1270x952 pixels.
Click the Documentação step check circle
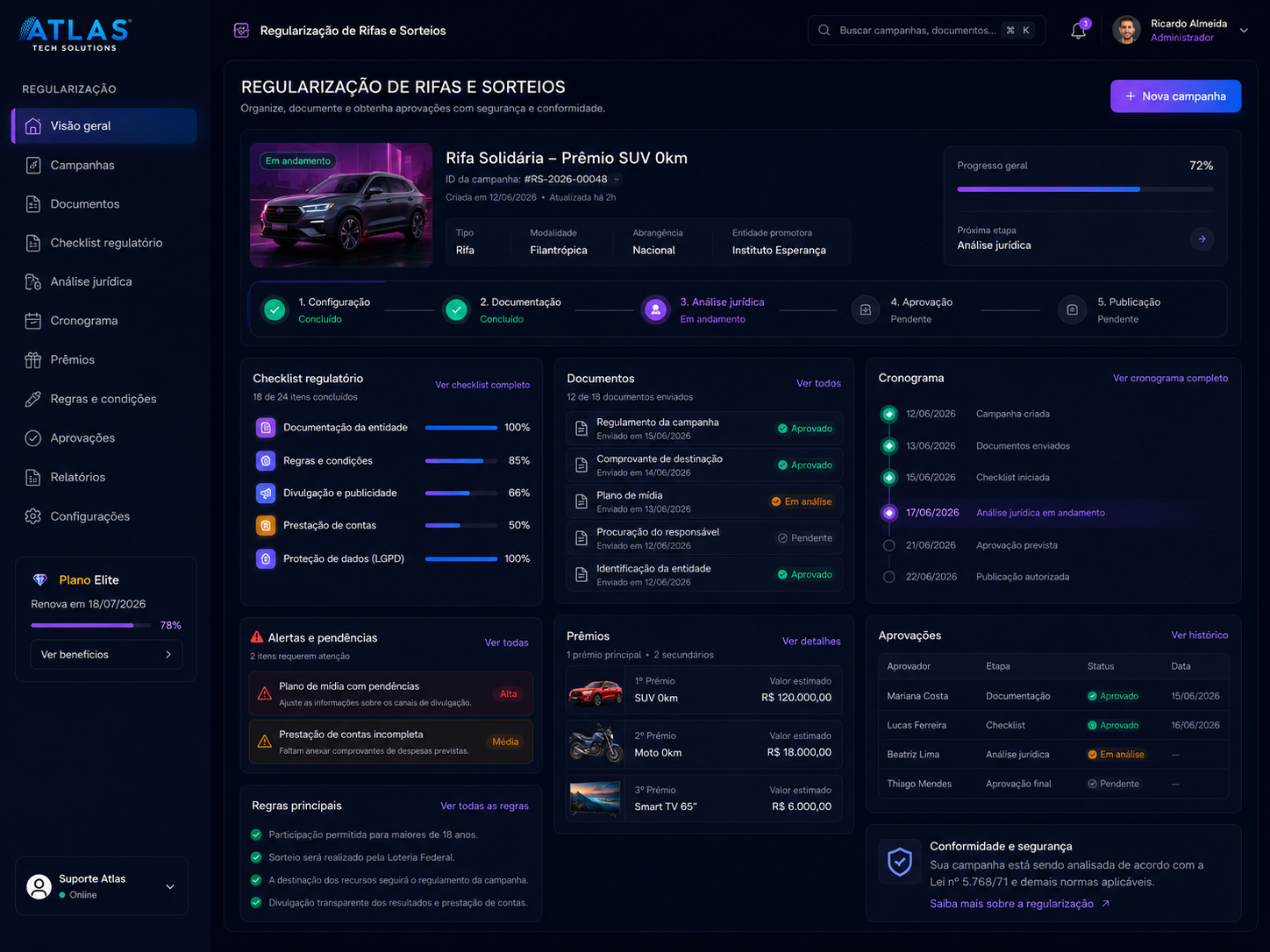(x=456, y=309)
